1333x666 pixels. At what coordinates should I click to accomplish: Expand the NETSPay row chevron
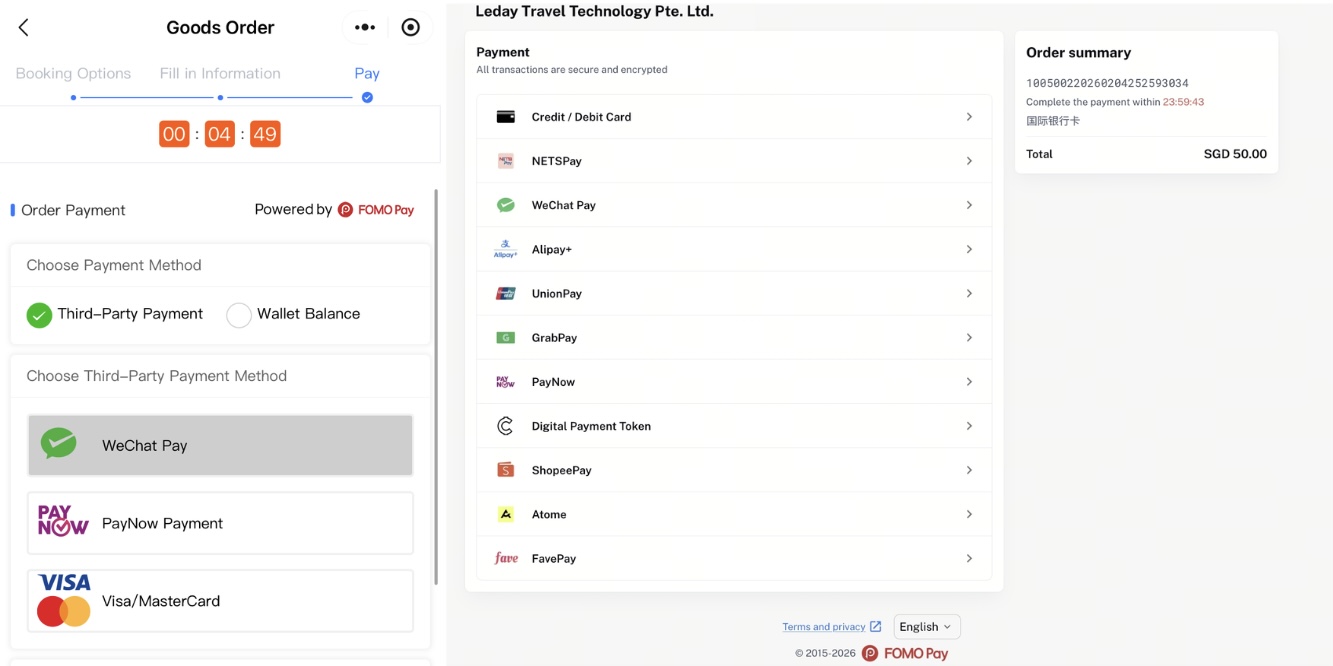(969, 161)
